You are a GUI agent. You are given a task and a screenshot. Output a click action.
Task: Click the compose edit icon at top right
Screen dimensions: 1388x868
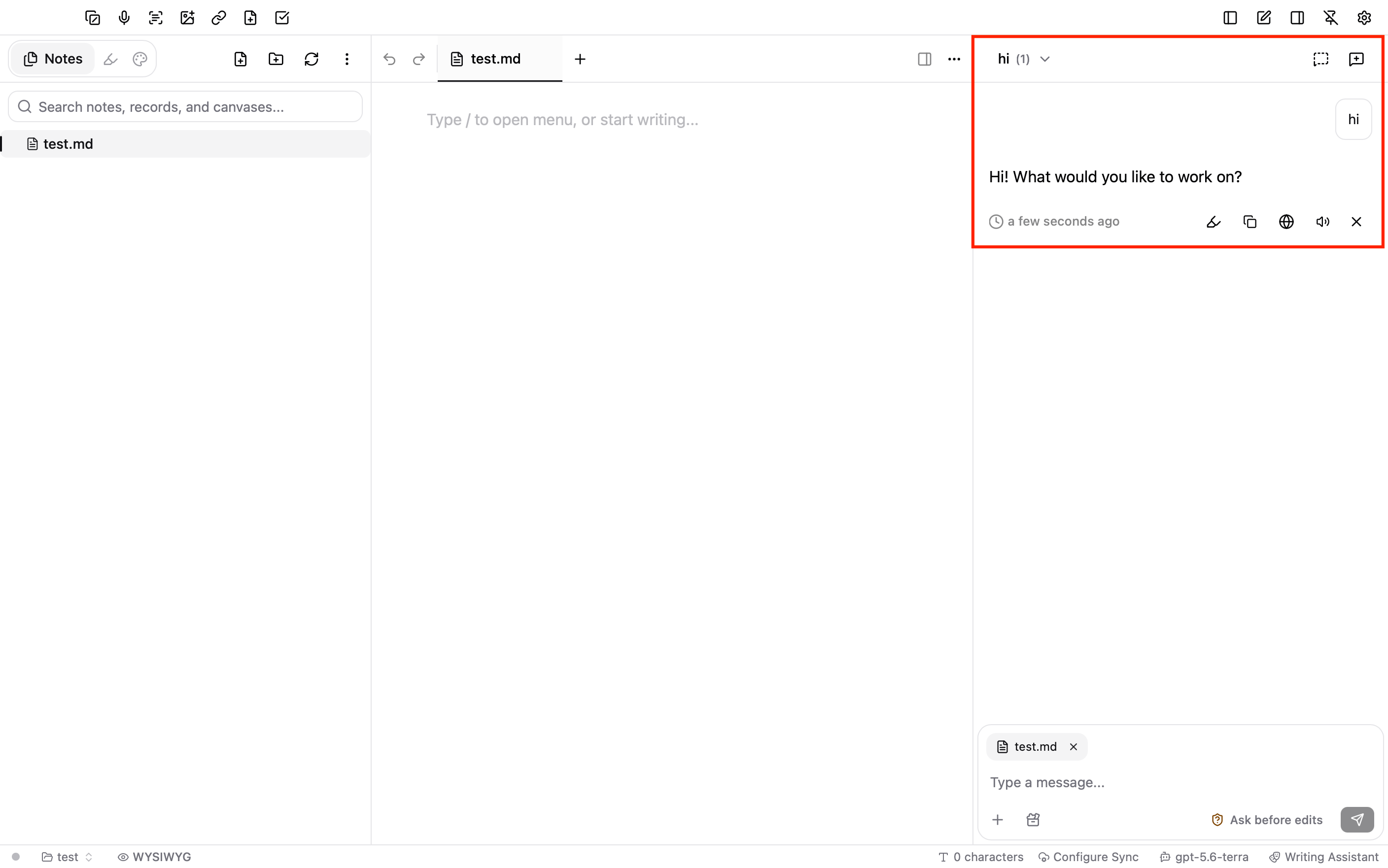tap(1264, 18)
